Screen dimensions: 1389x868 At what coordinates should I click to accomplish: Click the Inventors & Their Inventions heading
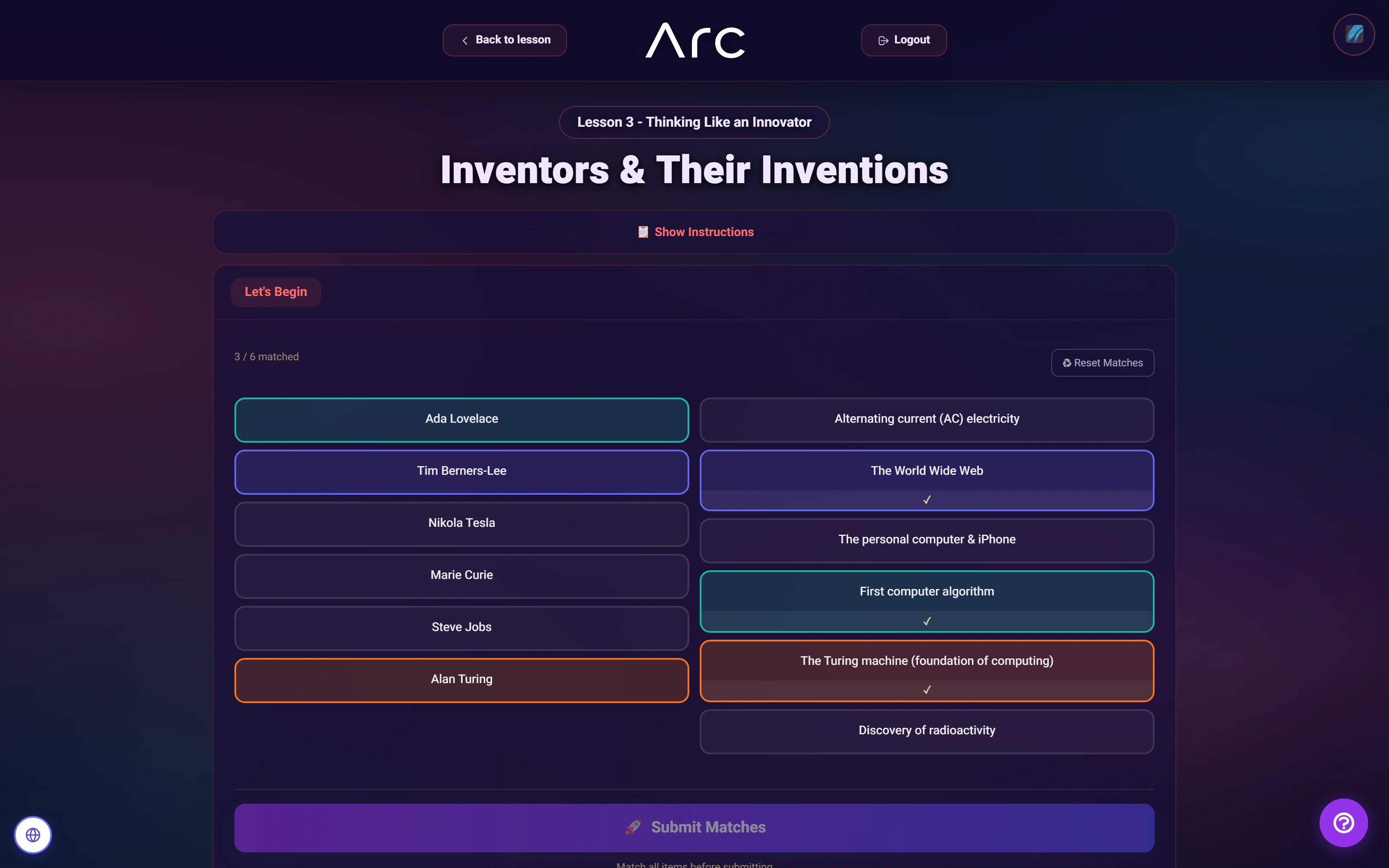(x=694, y=170)
